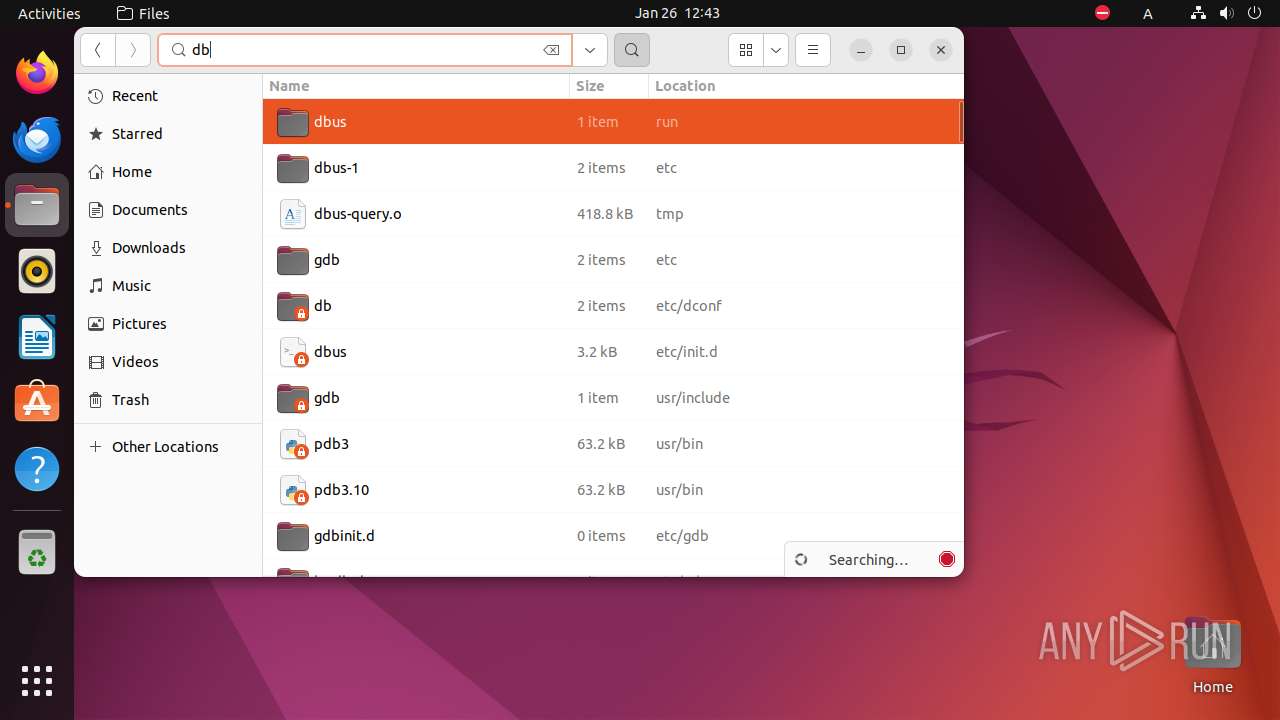
Task: Open the search options dropdown arrow
Action: coord(590,50)
